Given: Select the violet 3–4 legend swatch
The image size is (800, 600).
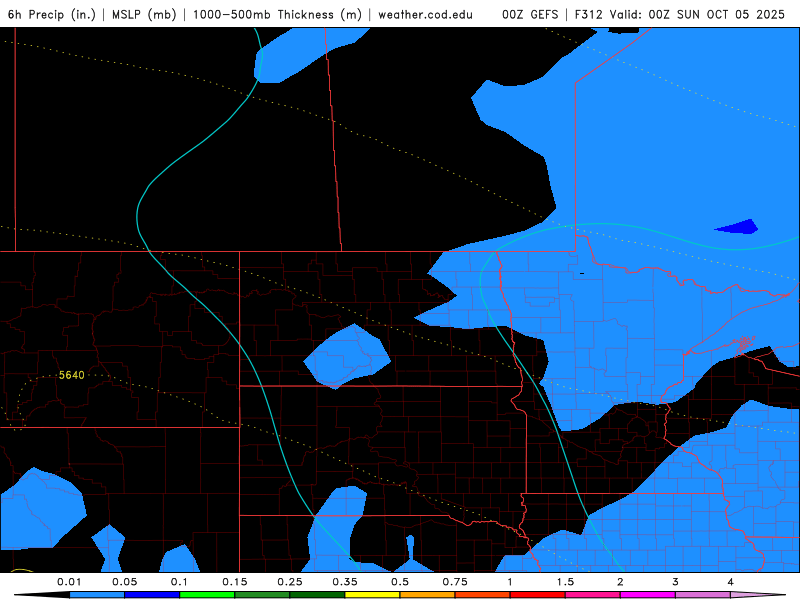Looking at the screenshot, I should point(703,595).
